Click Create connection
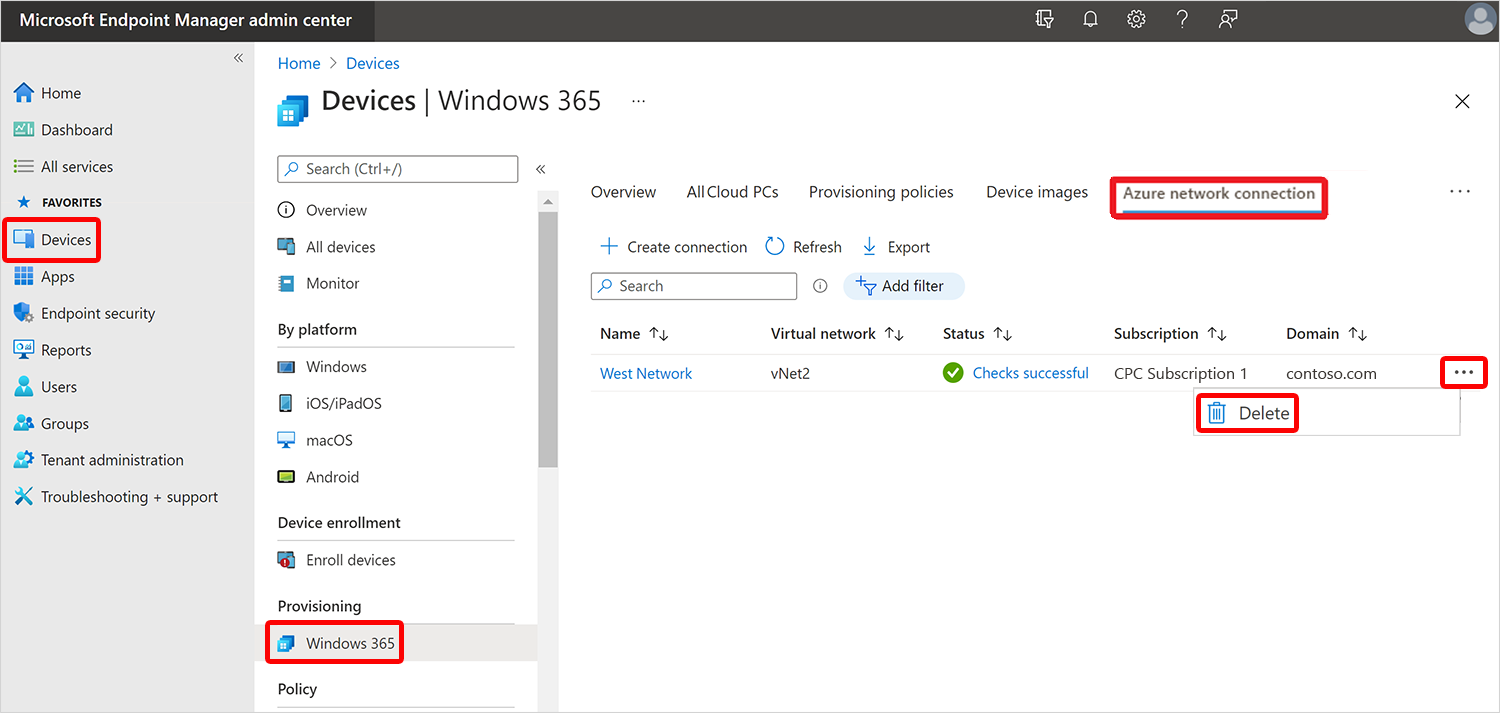This screenshot has height=713, width=1500. 673,247
